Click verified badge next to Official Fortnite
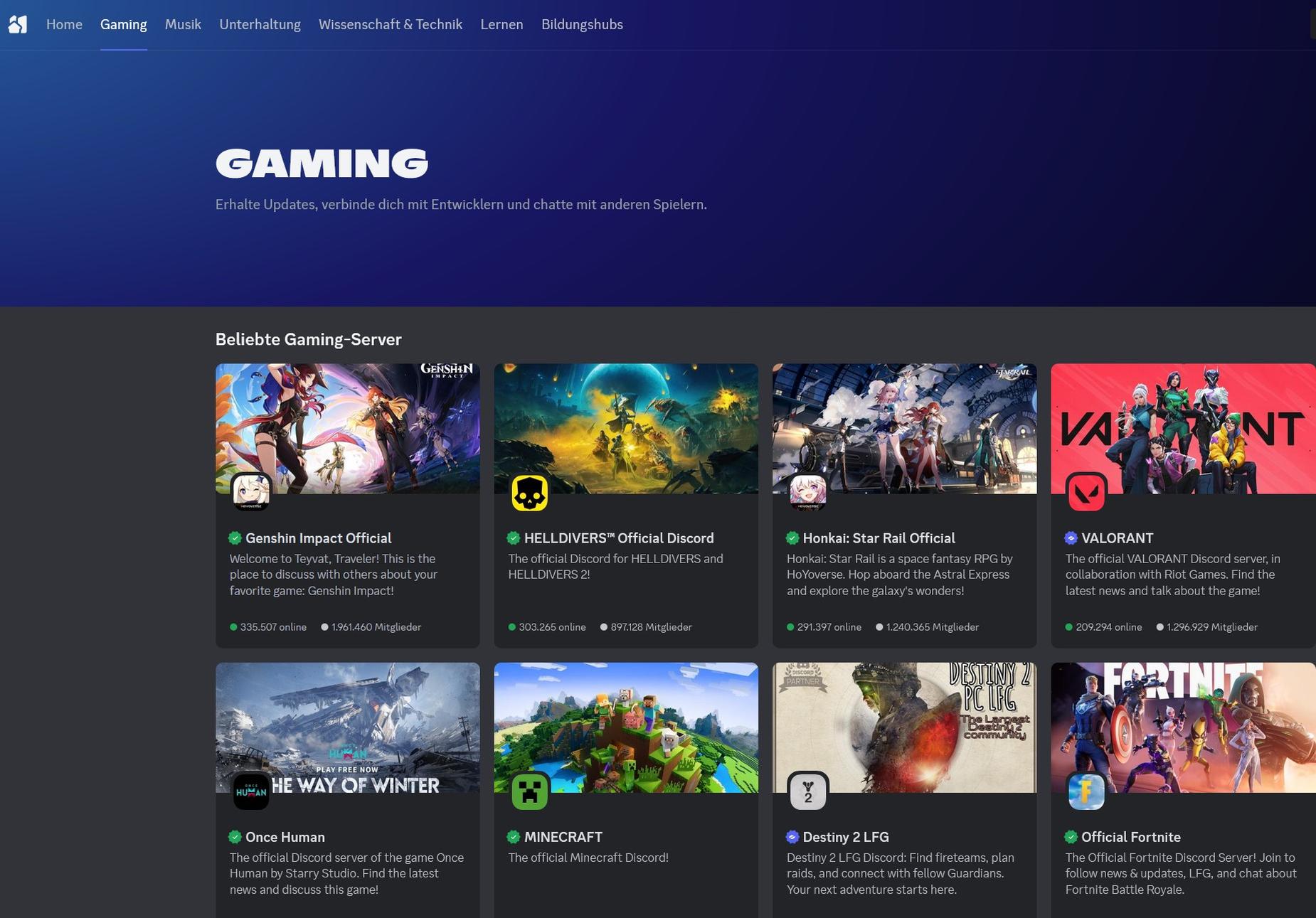Viewport: 1316px width, 918px height. pyautogui.click(x=1071, y=837)
